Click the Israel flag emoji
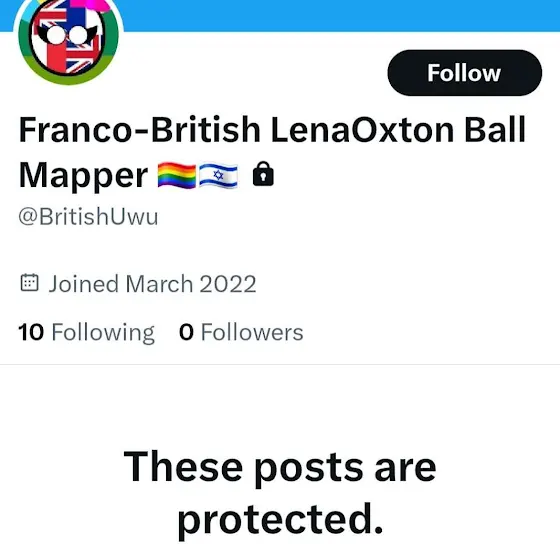 click(218, 175)
